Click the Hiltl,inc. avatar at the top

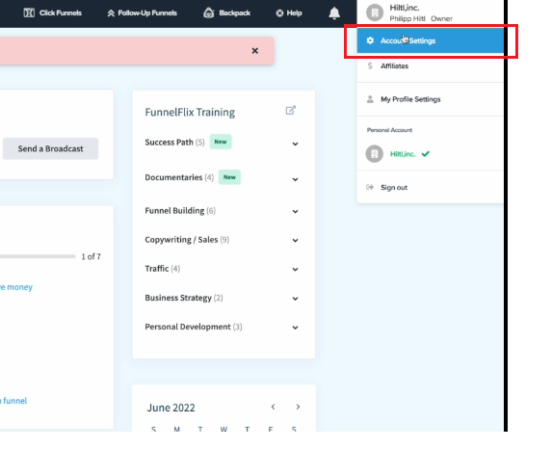(375, 13)
